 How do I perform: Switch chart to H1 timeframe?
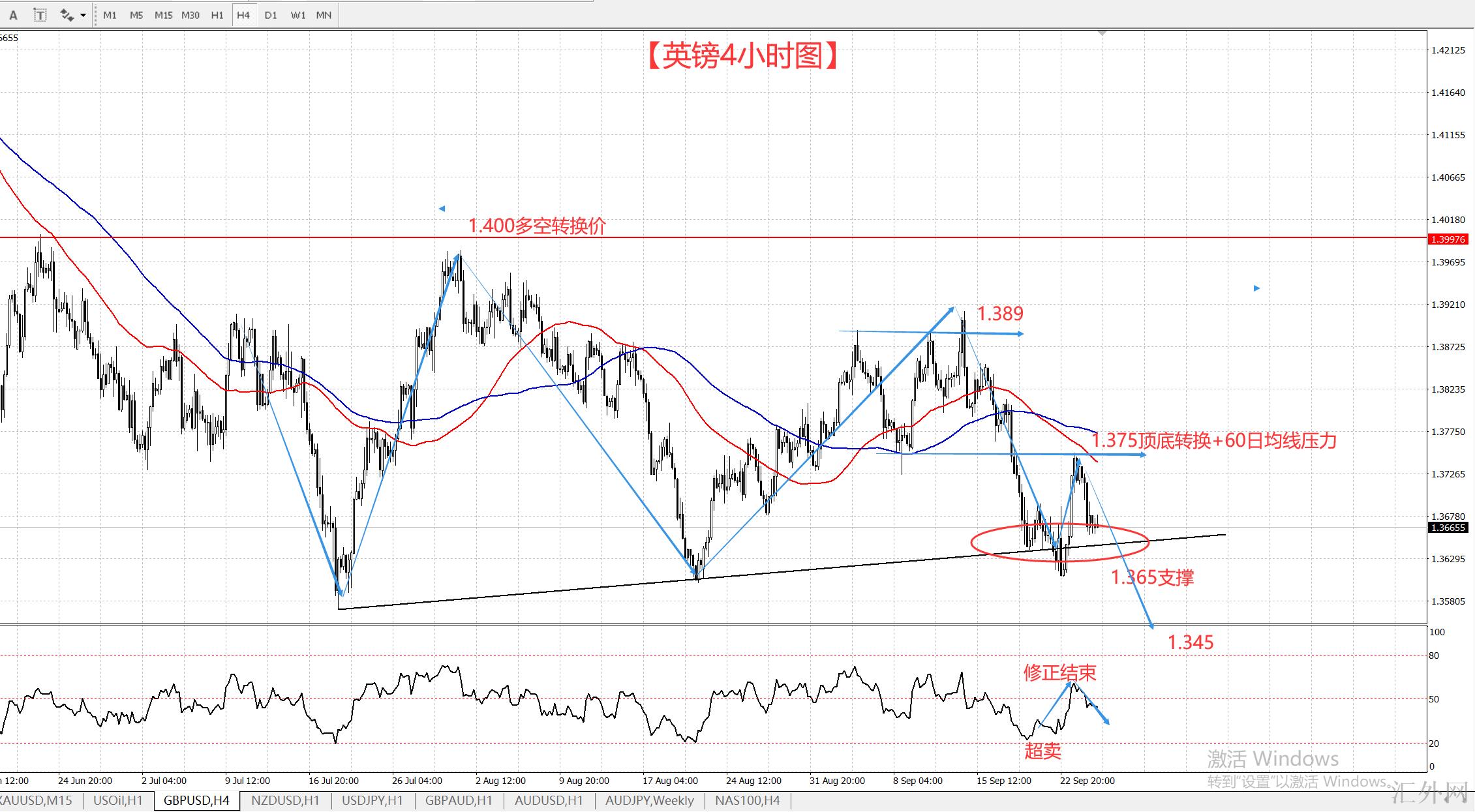[217, 15]
